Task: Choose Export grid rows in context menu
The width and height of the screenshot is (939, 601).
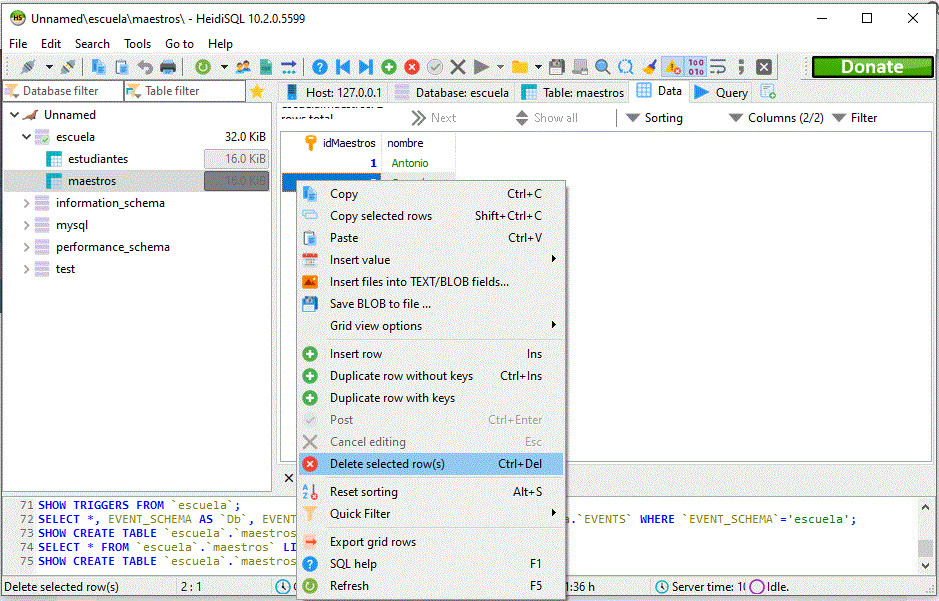Action: 431,542
